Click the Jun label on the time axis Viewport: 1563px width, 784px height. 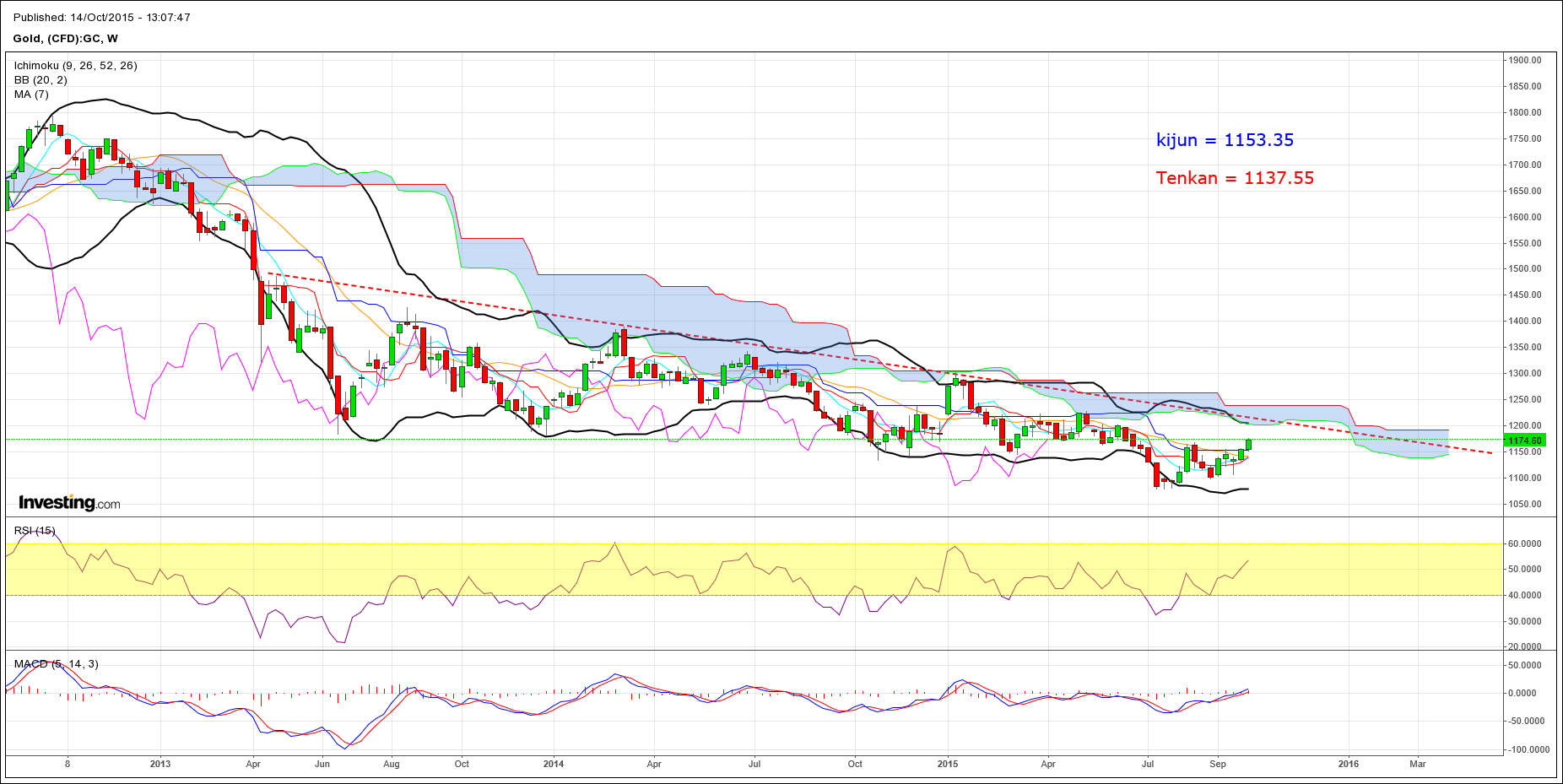(x=322, y=764)
